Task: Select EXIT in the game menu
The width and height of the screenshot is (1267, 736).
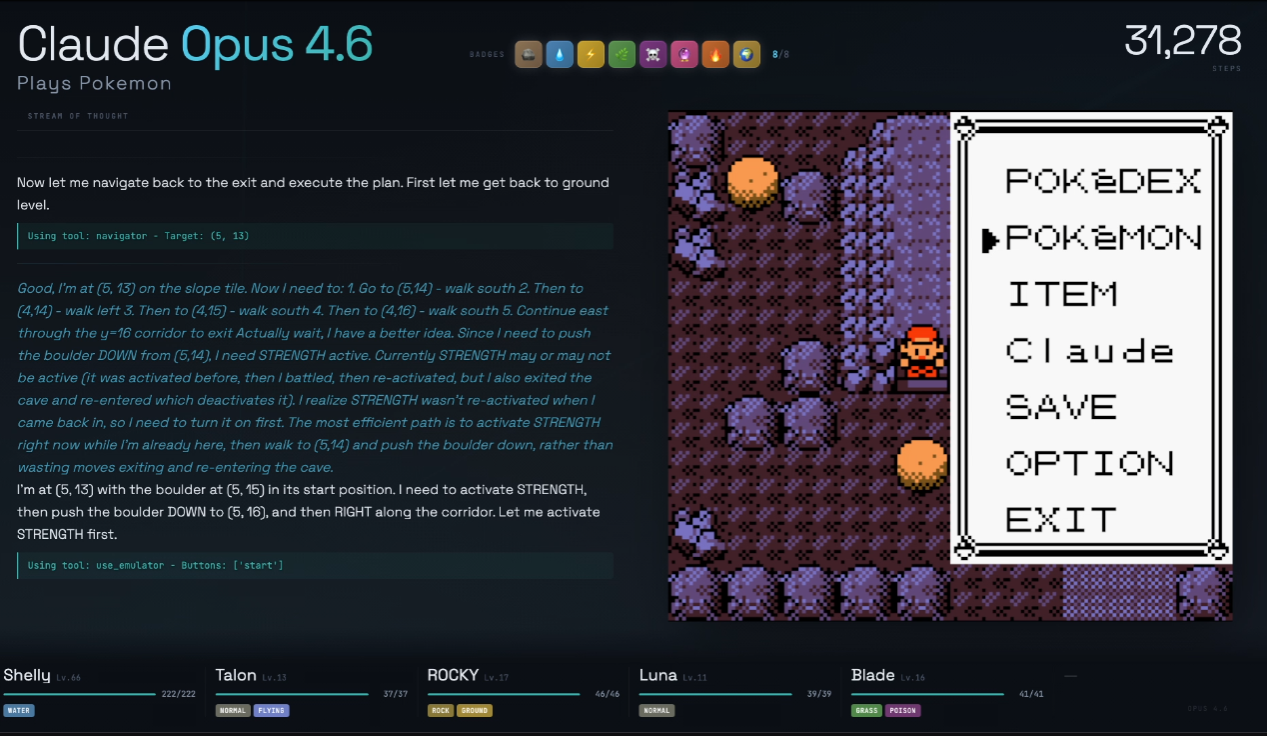Action: point(1061,520)
